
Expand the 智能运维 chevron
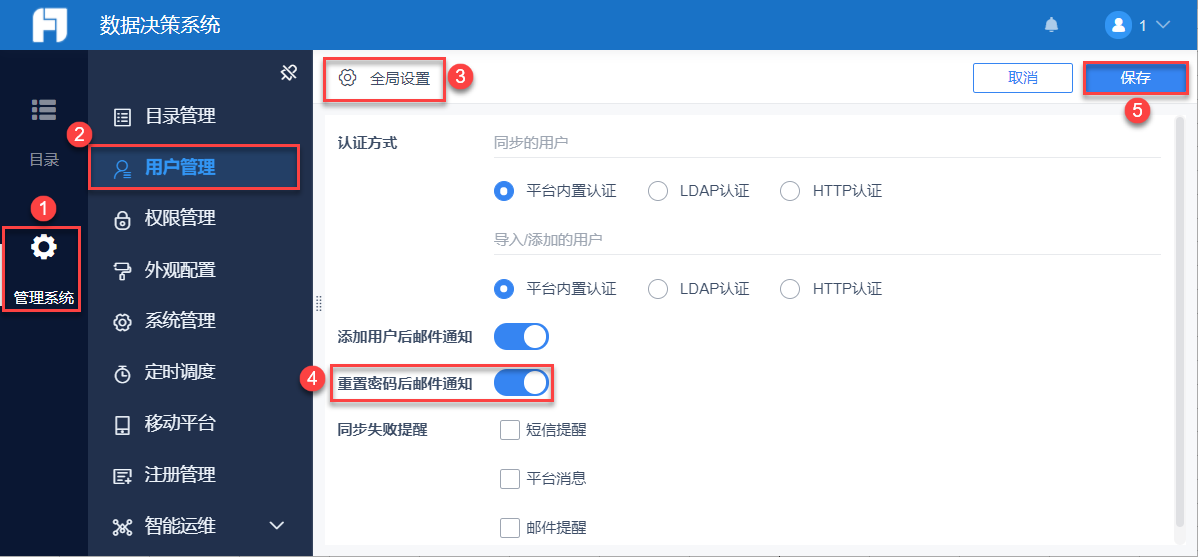coord(277,526)
